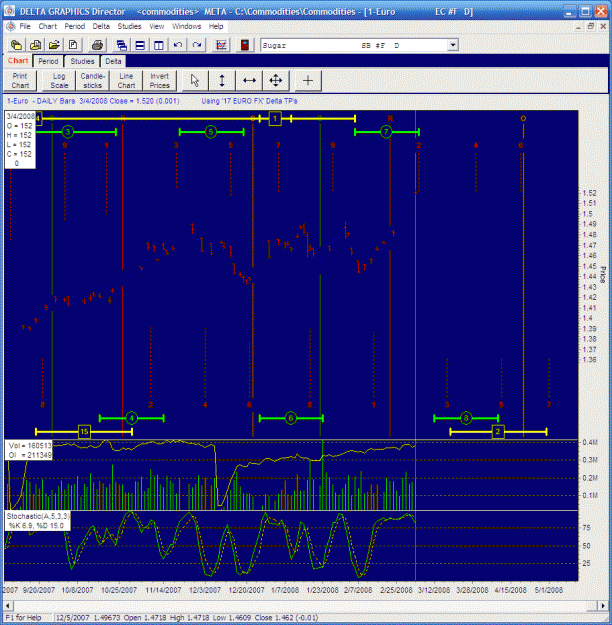Switch to the Period tab
Screen dimensions: 612x625
point(48,61)
